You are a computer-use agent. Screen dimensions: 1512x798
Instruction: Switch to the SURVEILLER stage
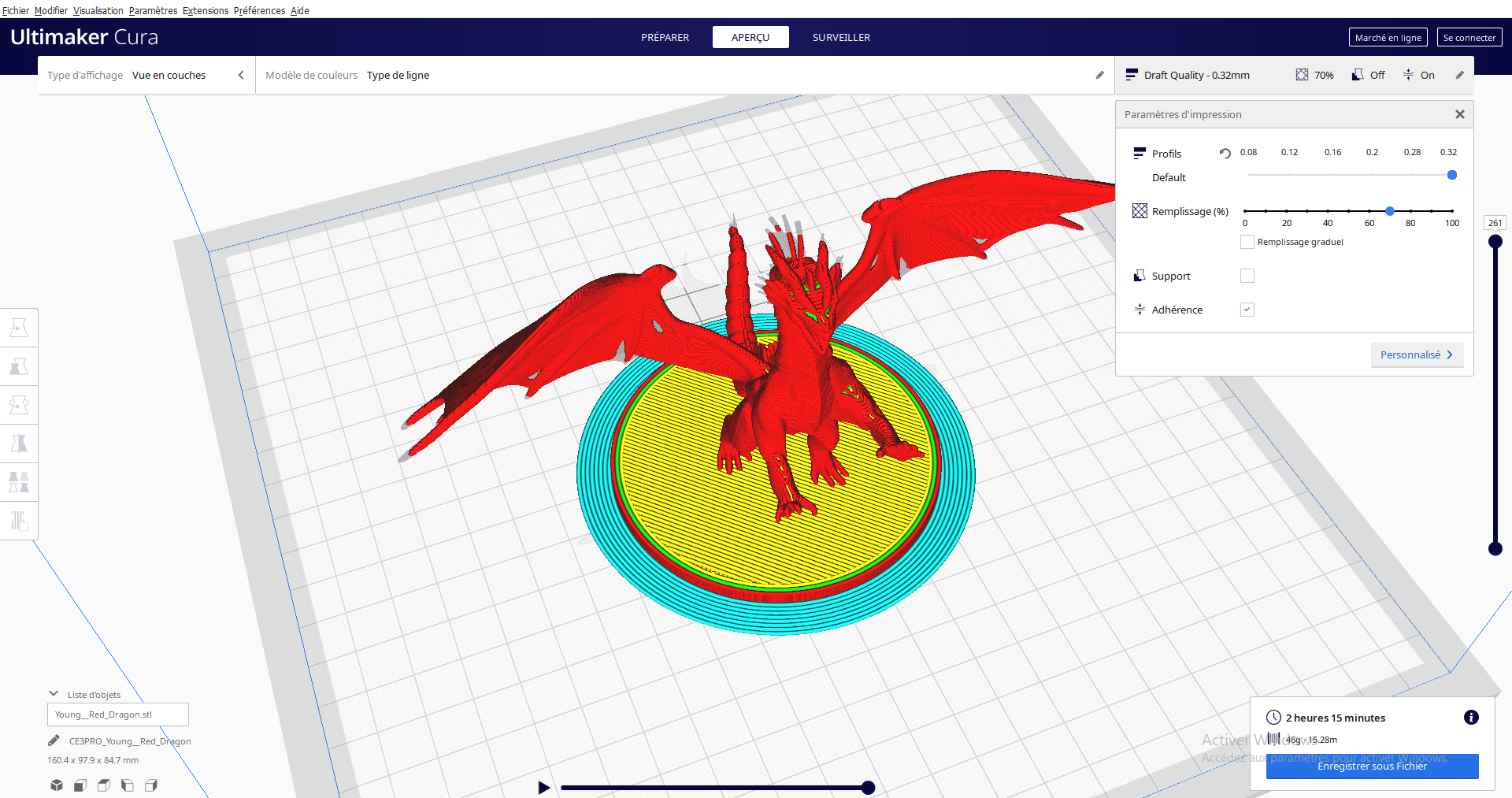[x=841, y=37]
